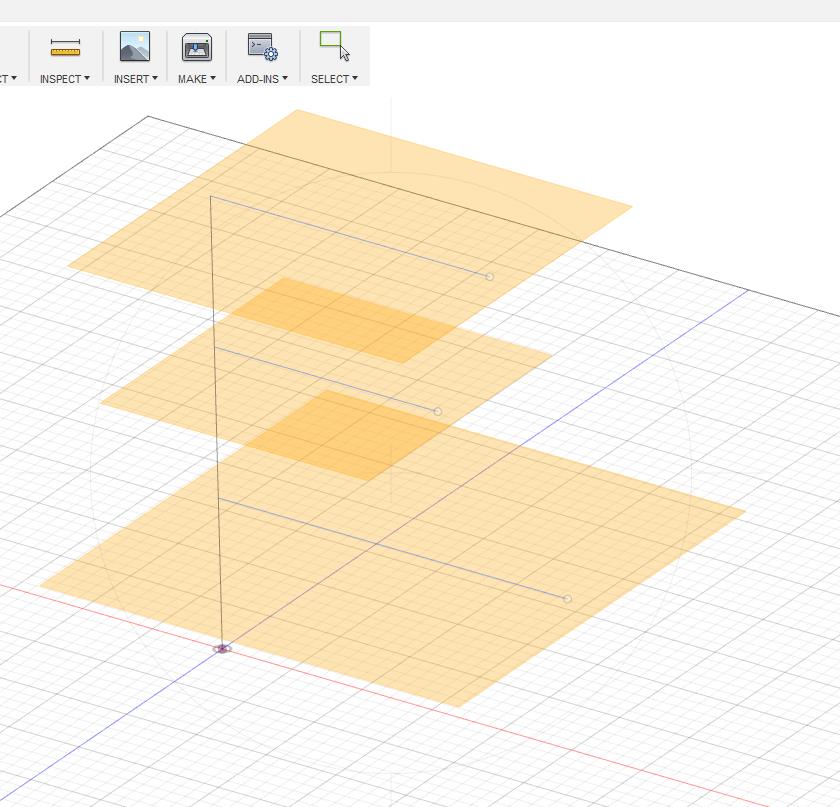
Task: Select the middle orange plane
Action: [x=300, y=390]
